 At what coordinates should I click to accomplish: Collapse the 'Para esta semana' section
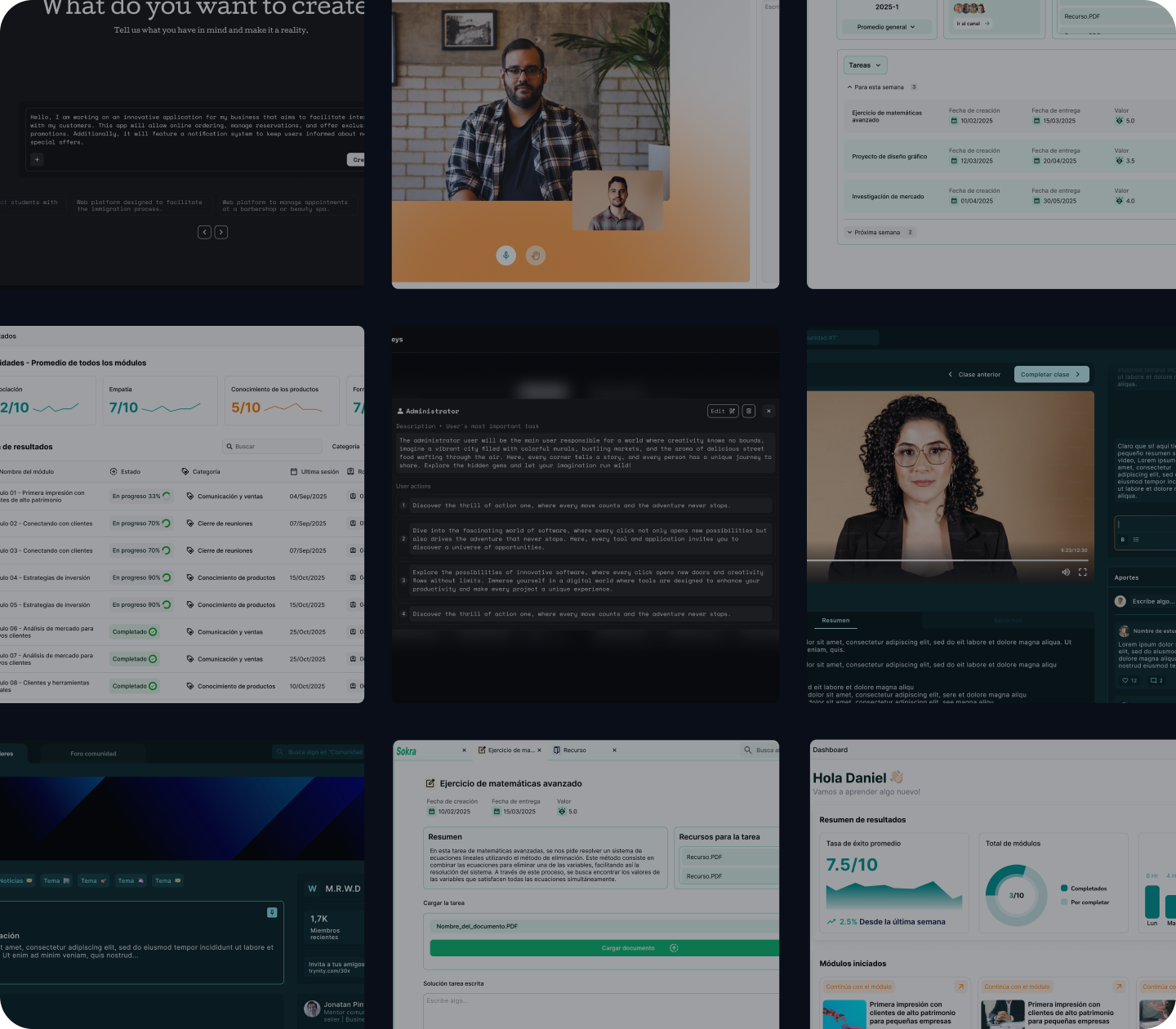tap(849, 87)
